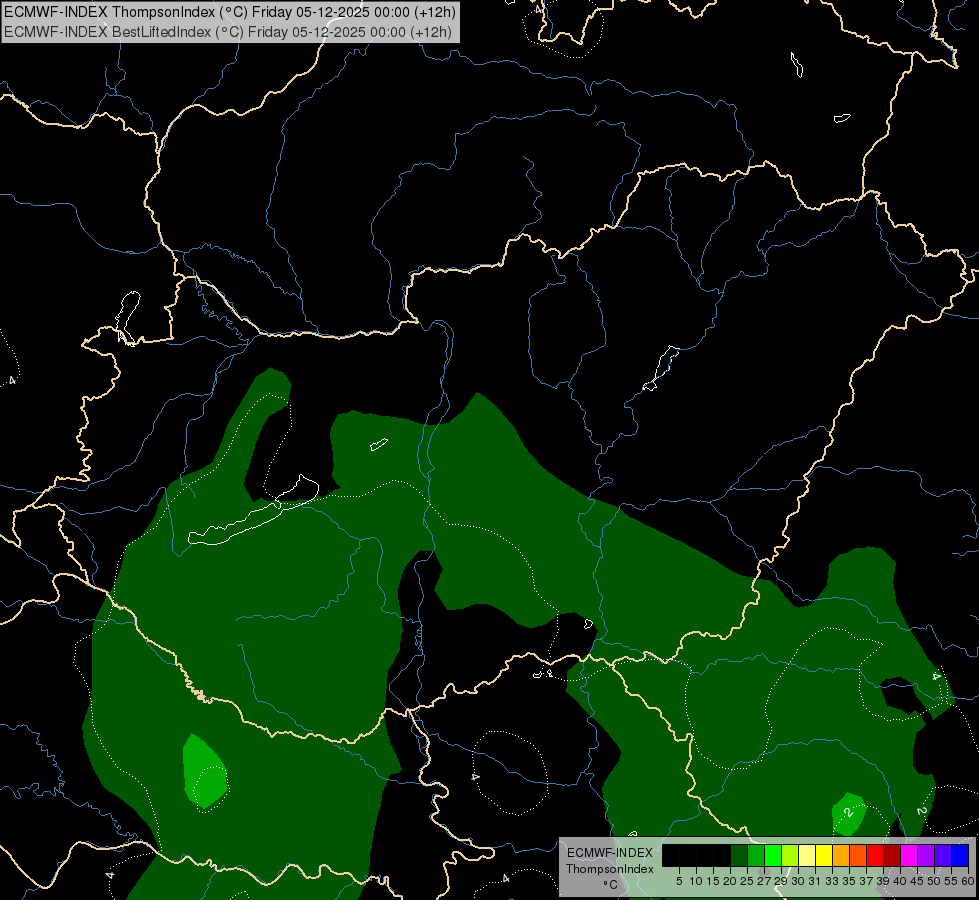Select the lime 29-30 legend swatch
The height and width of the screenshot is (900, 979).
click(x=790, y=855)
